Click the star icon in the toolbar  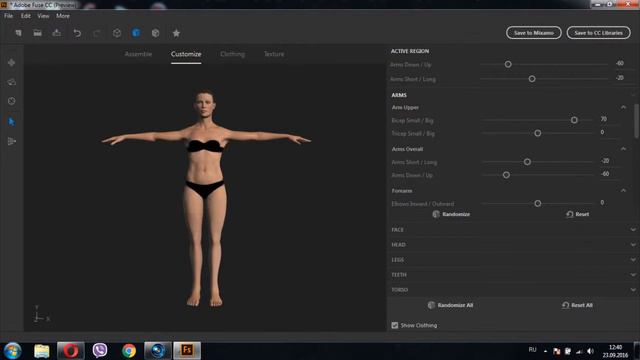(x=176, y=33)
